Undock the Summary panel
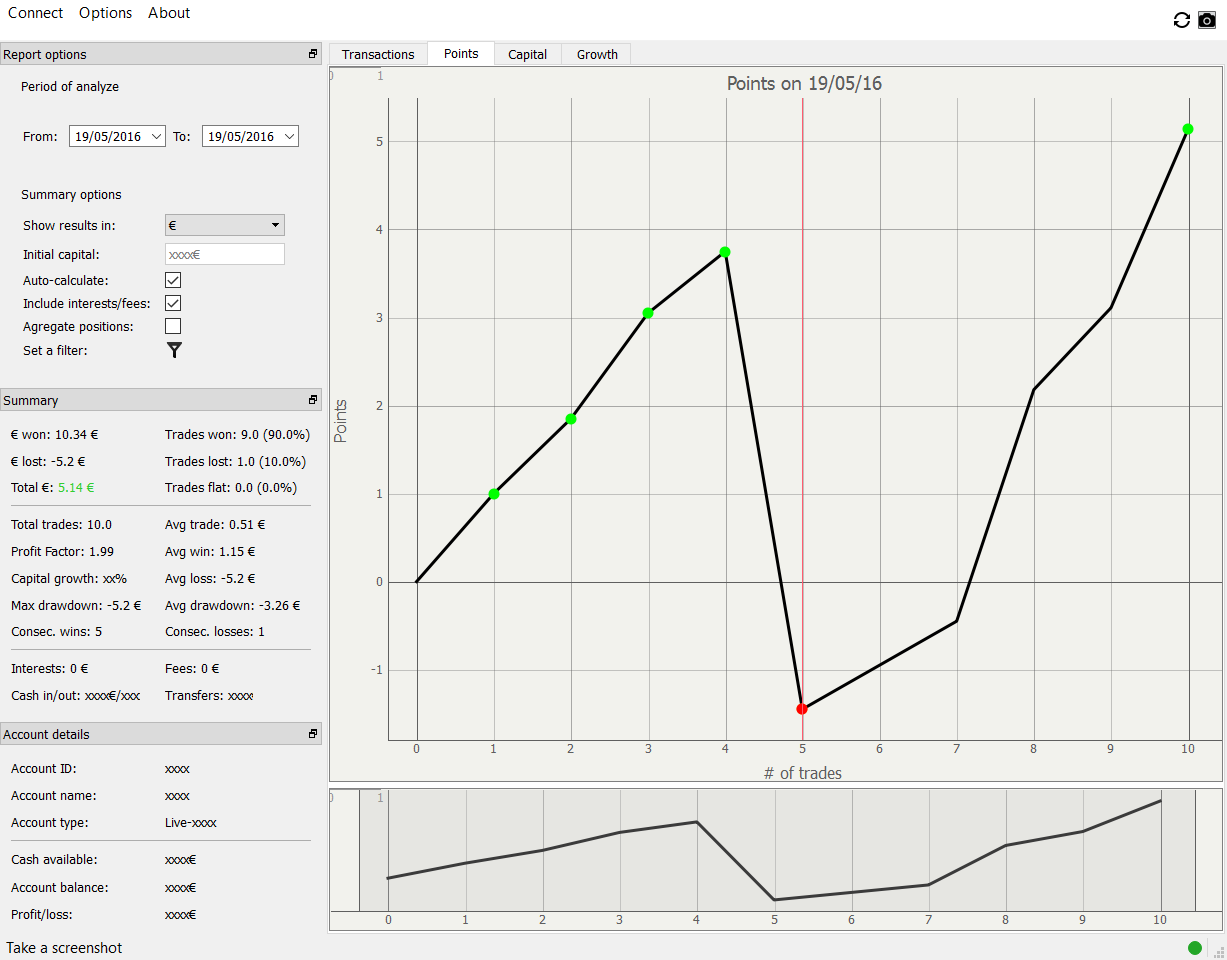The width and height of the screenshot is (1227, 960). tap(313, 400)
